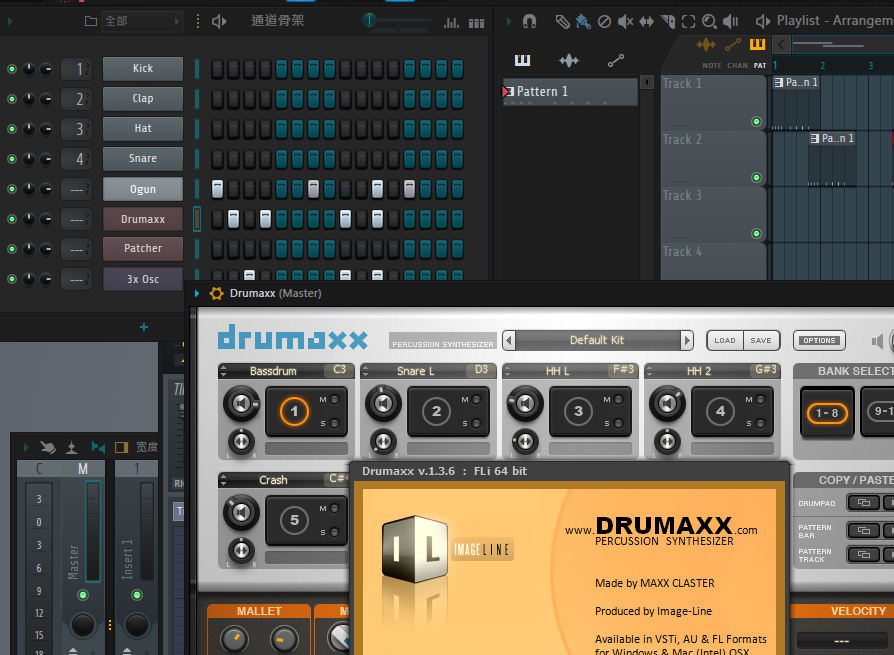The image size is (894, 655).
Task: Click the automation line icon in picker
Action: [x=616, y=60]
